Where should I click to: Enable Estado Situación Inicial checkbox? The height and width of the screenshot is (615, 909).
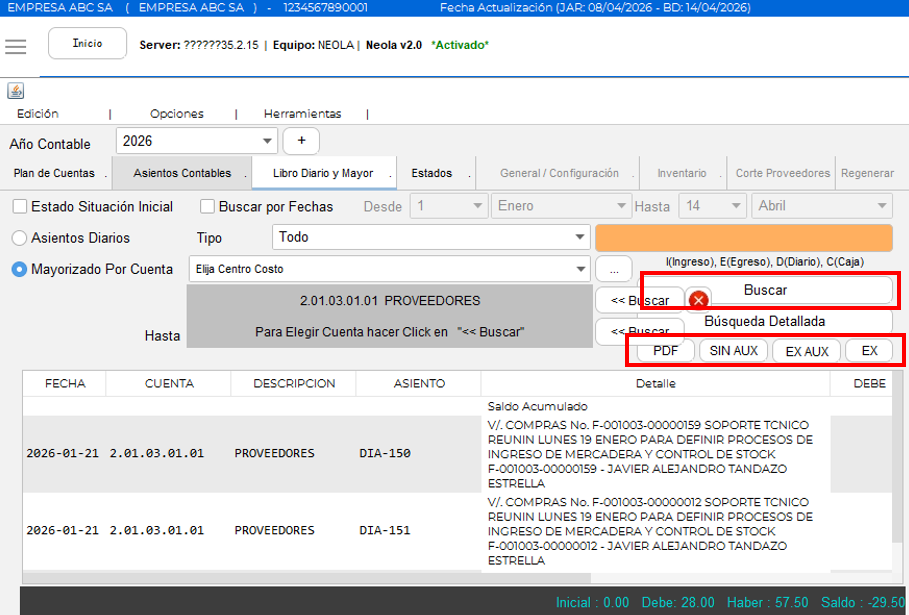click(x=20, y=206)
